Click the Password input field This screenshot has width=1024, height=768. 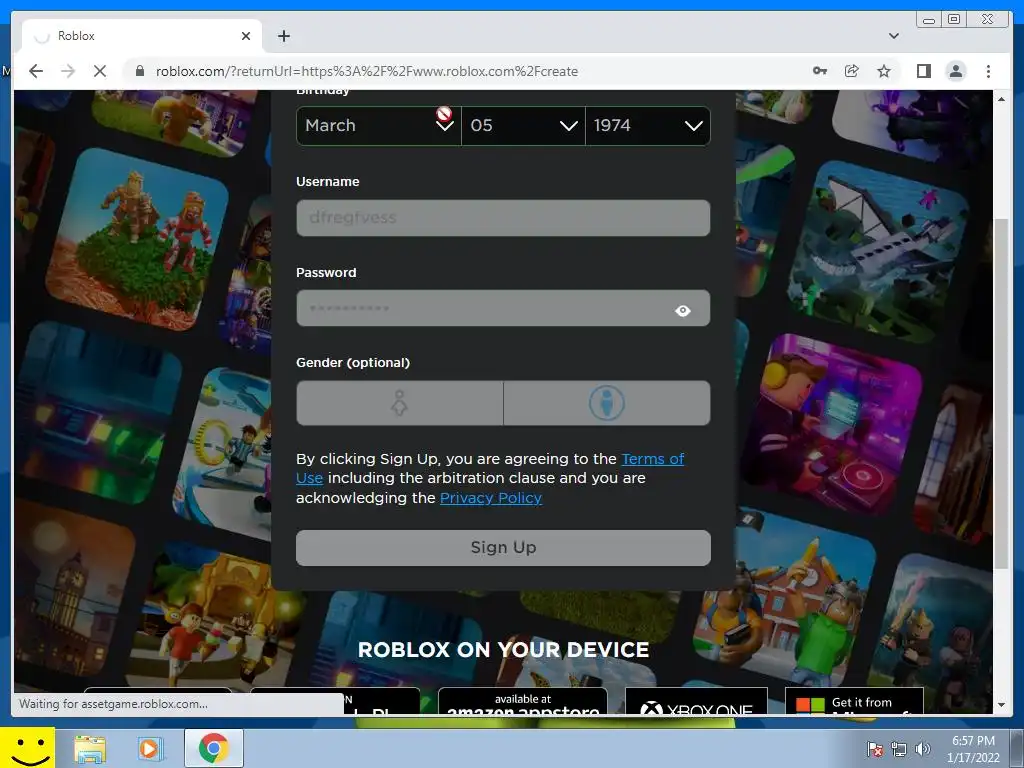pyautogui.click(x=503, y=308)
